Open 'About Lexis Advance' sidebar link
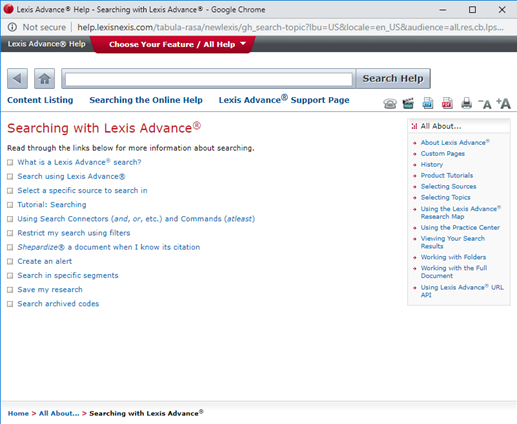 pyautogui.click(x=455, y=142)
